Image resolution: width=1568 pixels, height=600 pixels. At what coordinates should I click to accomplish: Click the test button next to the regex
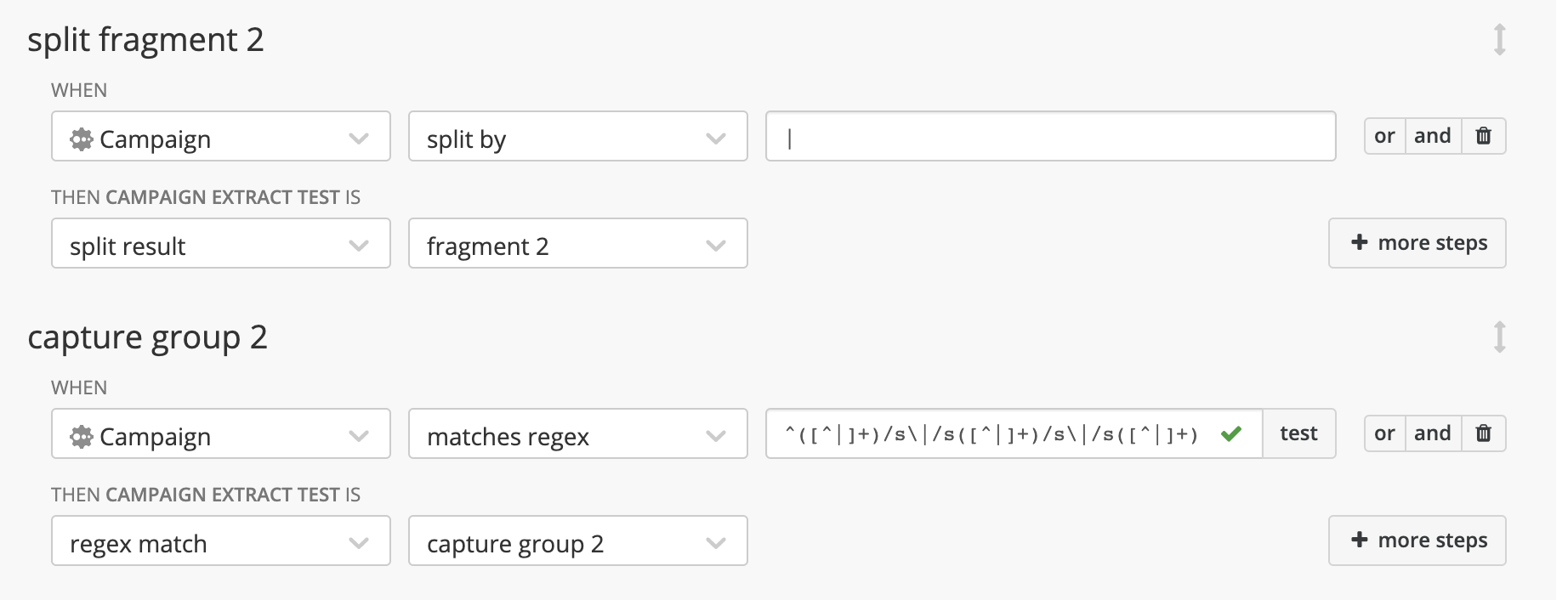click(1298, 433)
